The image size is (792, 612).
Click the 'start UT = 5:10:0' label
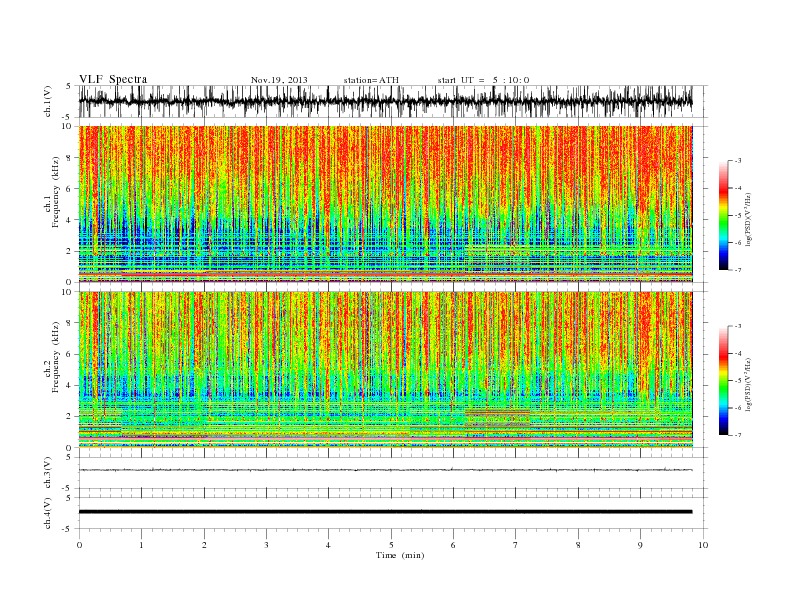coord(483,80)
